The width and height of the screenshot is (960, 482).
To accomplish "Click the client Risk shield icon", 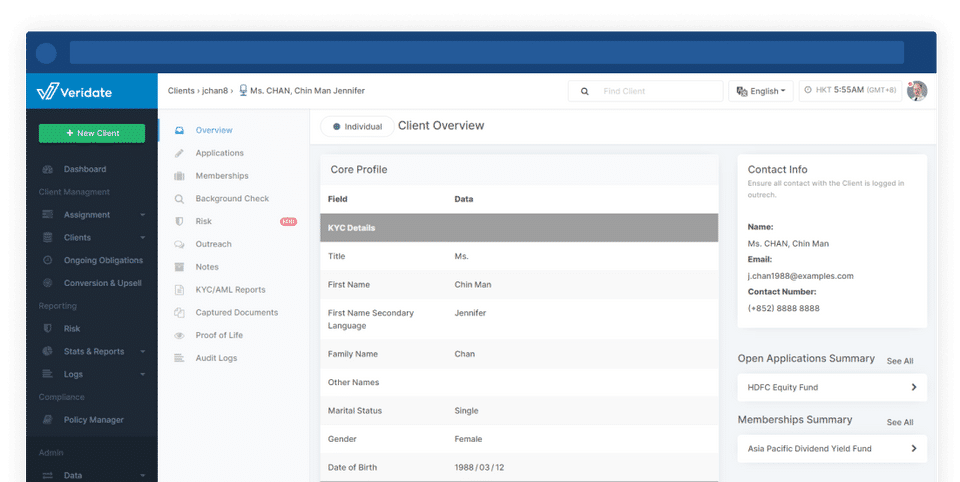I will click(x=179, y=221).
